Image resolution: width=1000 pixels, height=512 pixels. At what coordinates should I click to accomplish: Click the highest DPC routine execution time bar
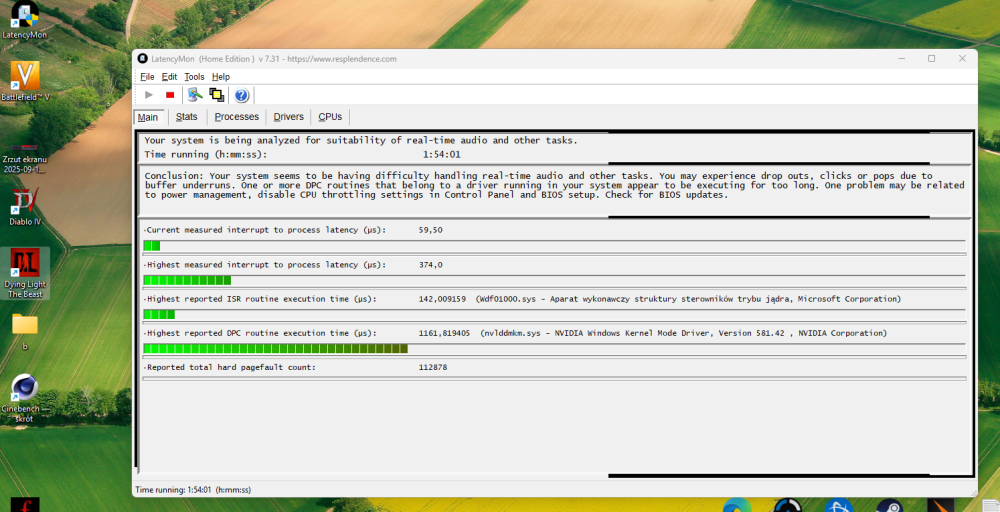[275, 349]
